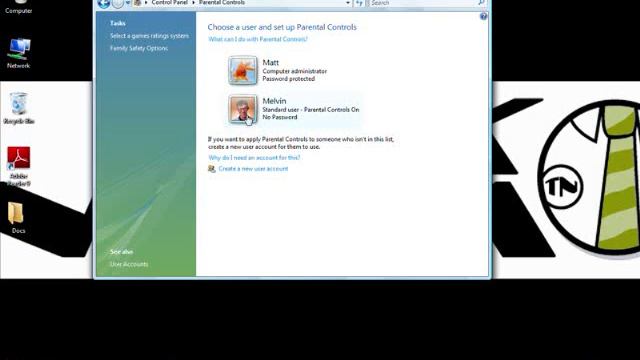Click 'No Password' text under Melvin
This screenshot has width=640, height=360.
coord(280,117)
